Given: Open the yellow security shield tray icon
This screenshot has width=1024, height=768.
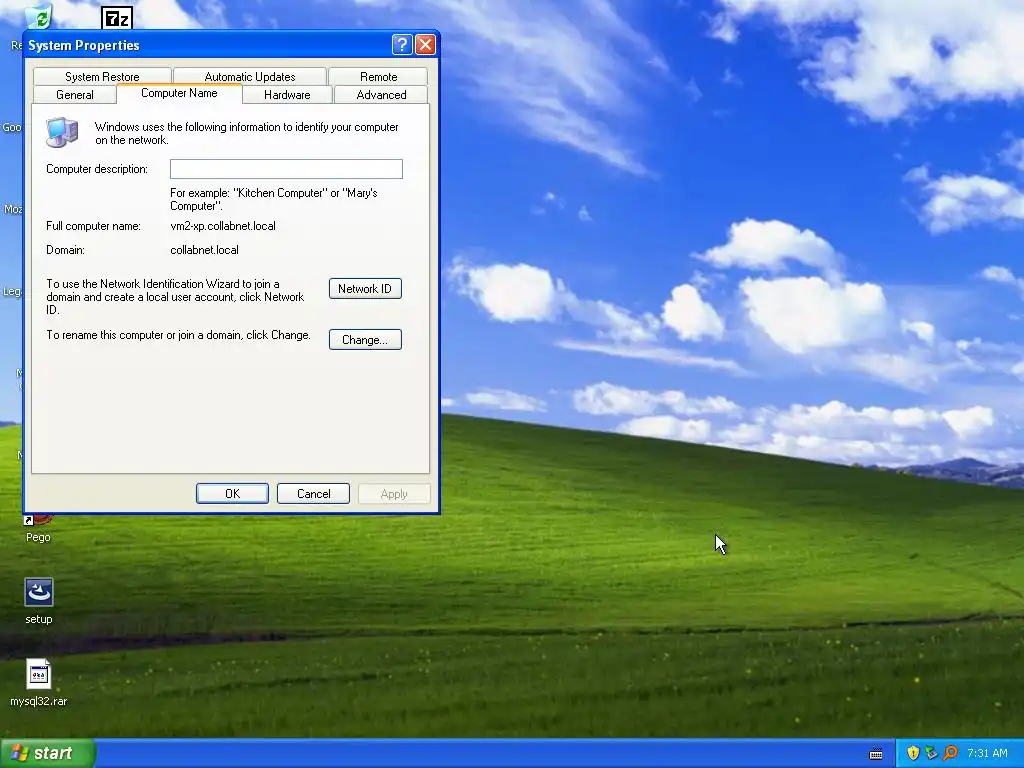Looking at the screenshot, I should coord(913,753).
